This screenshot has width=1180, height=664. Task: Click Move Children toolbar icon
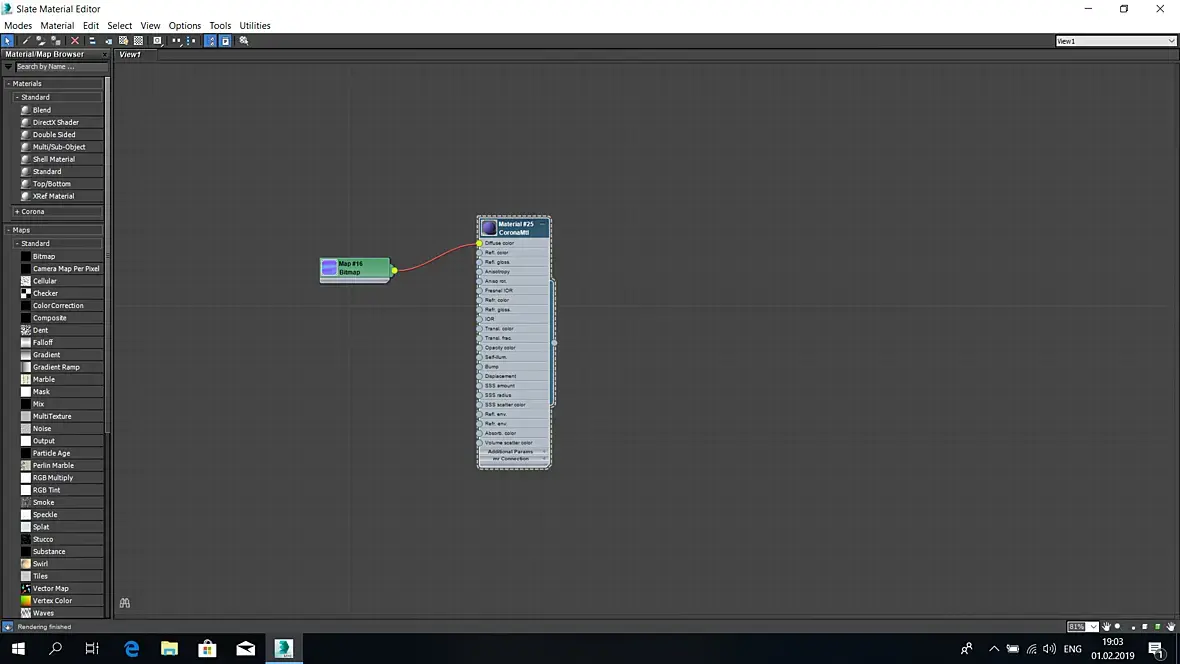point(92,41)
